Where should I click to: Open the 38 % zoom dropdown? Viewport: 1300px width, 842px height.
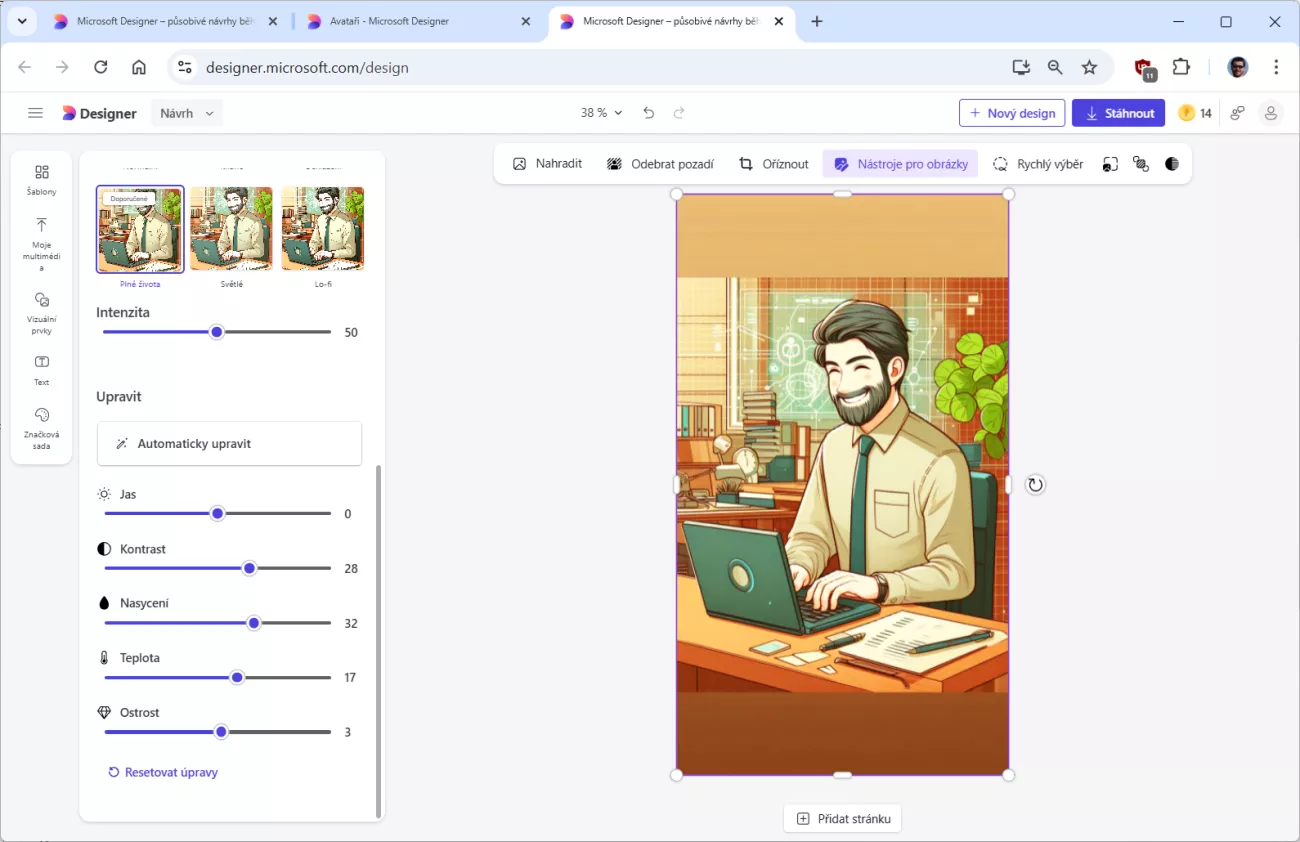(x=601, y=113)
